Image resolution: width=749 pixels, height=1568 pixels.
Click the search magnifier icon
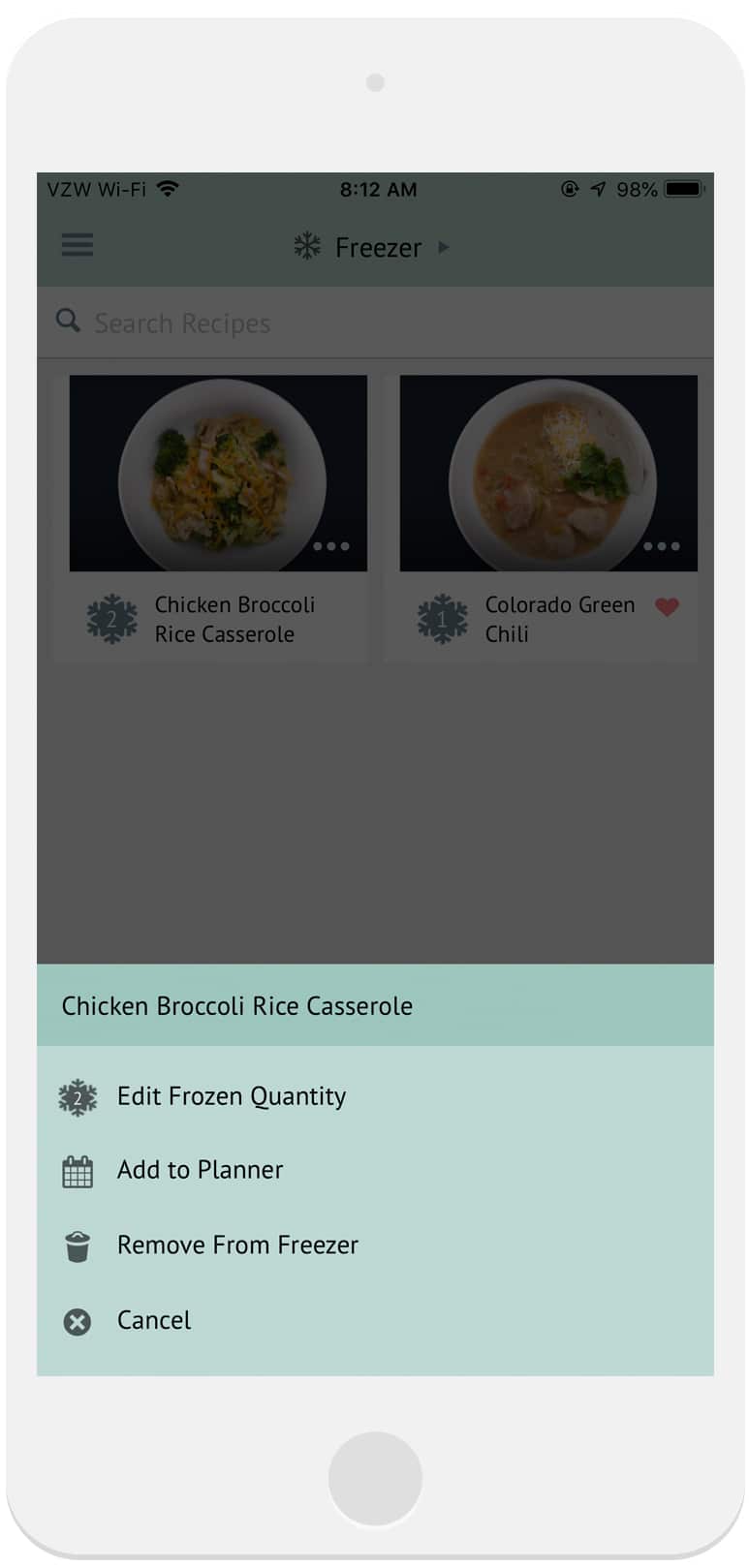(68, 321)
